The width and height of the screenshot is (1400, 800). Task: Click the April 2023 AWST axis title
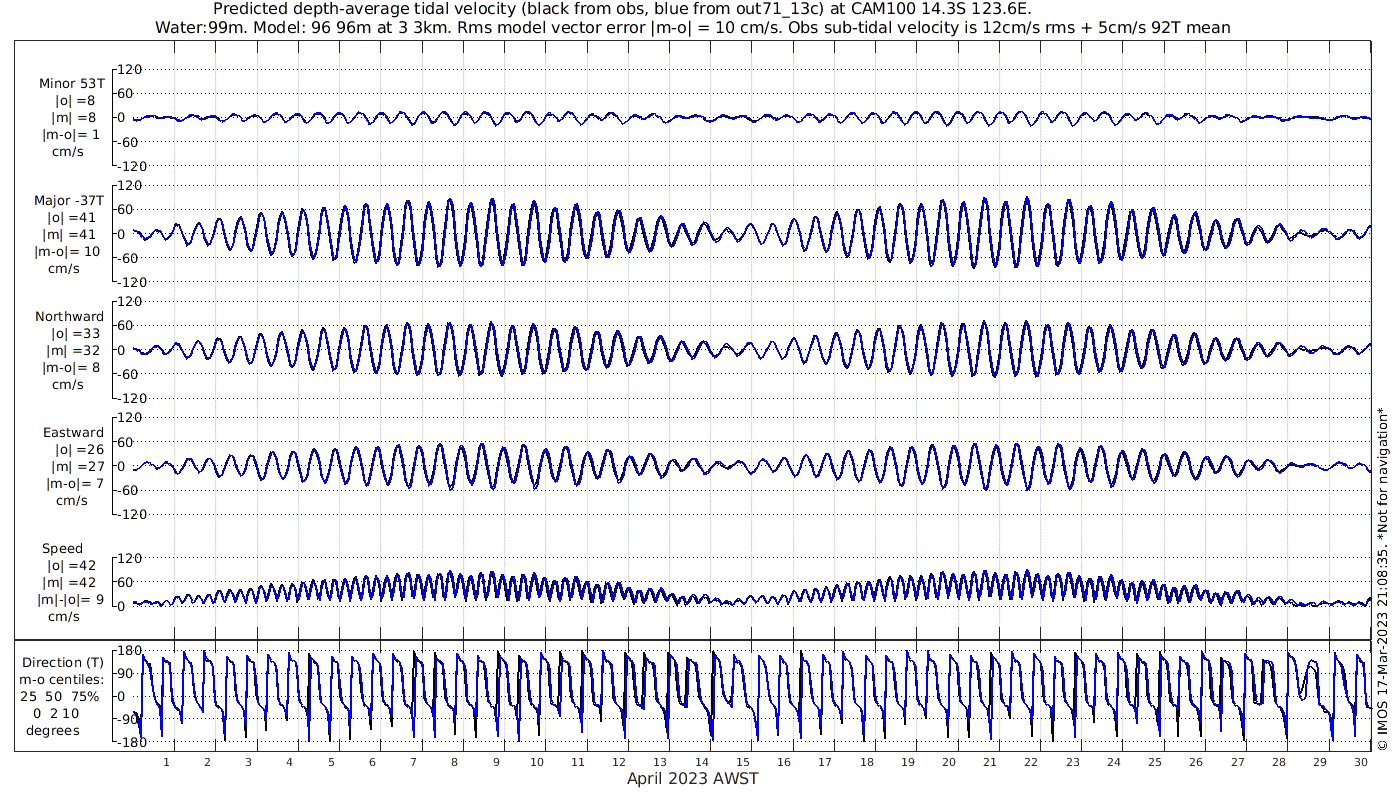(x=693, y=778)
